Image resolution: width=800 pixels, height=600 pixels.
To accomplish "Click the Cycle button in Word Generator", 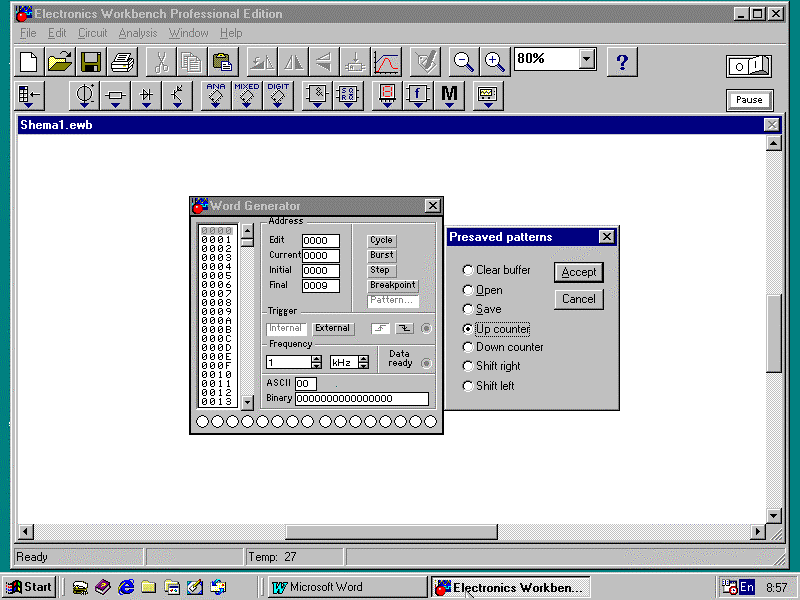I will click(381, 240).
